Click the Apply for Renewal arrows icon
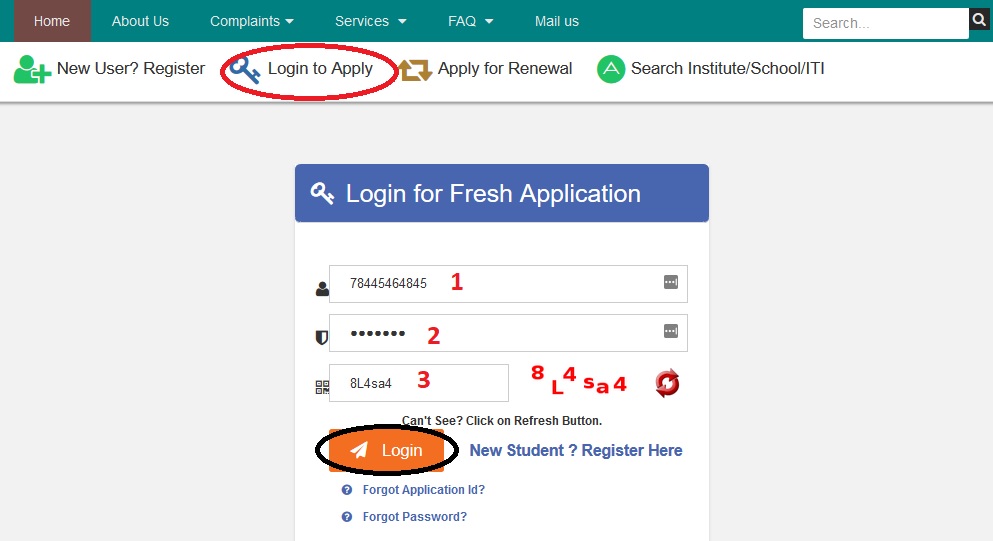 (x=415, y=70)
